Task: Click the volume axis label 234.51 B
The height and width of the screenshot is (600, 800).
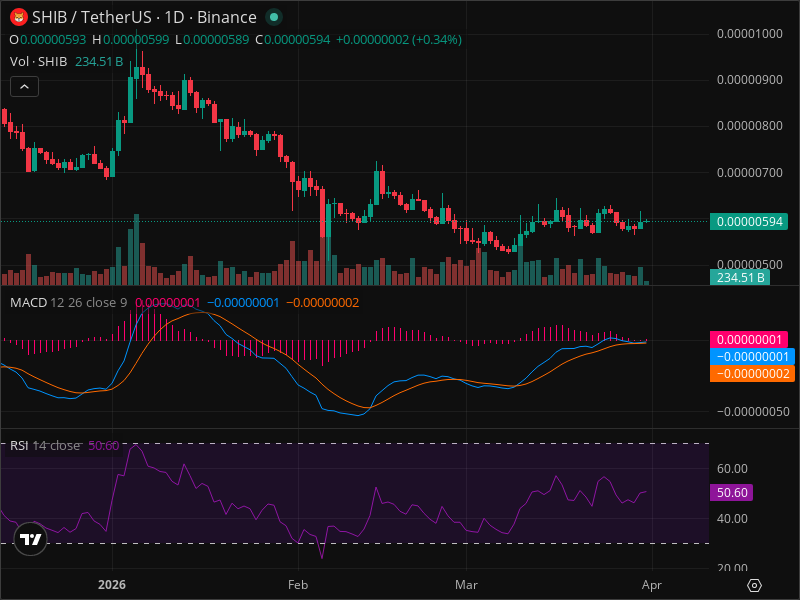Action: tap(740, 278)
